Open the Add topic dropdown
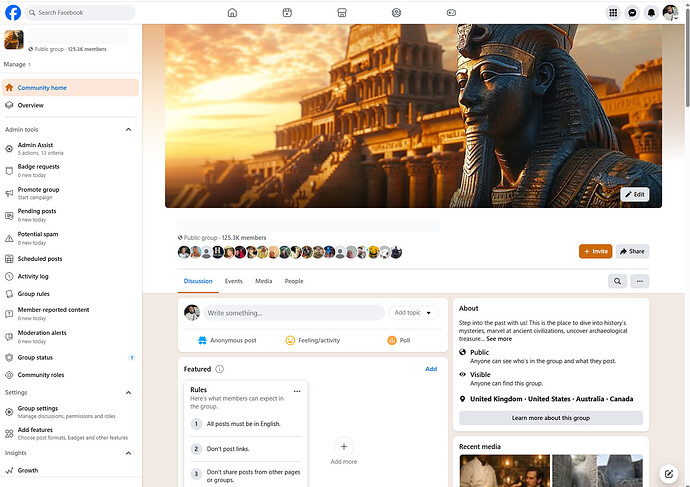Image resolution: width=690 pixels, height=487 pixels. coord(414,313)
